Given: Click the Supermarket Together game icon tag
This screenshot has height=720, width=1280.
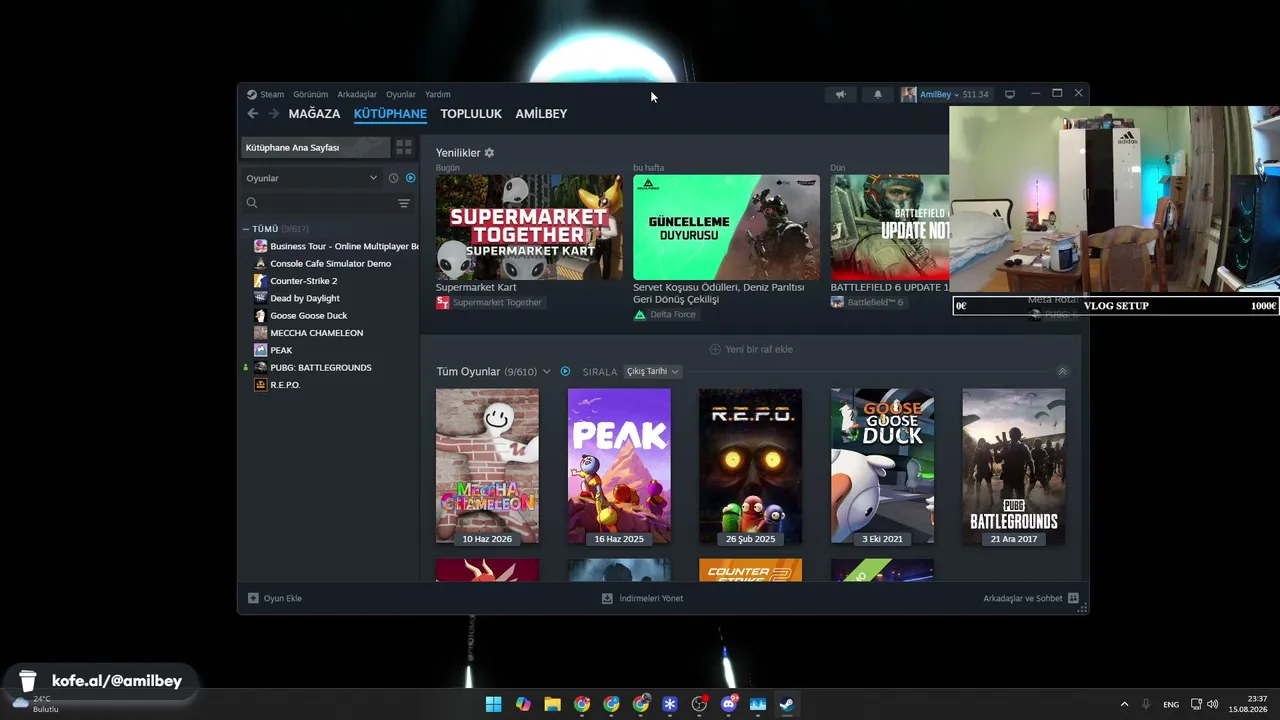Looking at the screenshot, I should [x=442, y=302].
